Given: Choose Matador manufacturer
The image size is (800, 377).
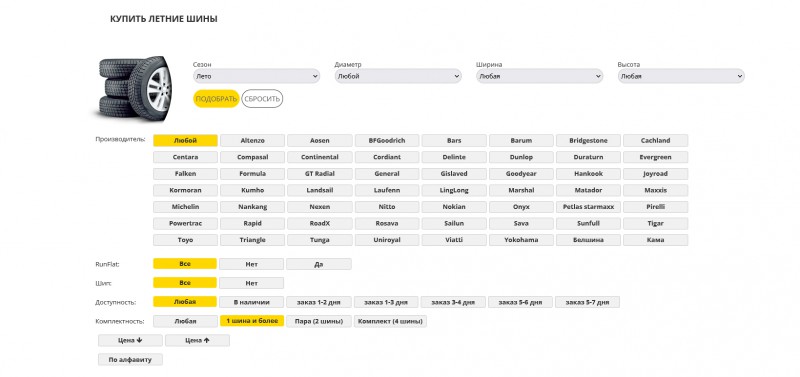Looking at the screenshot, I should coord(588,190).
